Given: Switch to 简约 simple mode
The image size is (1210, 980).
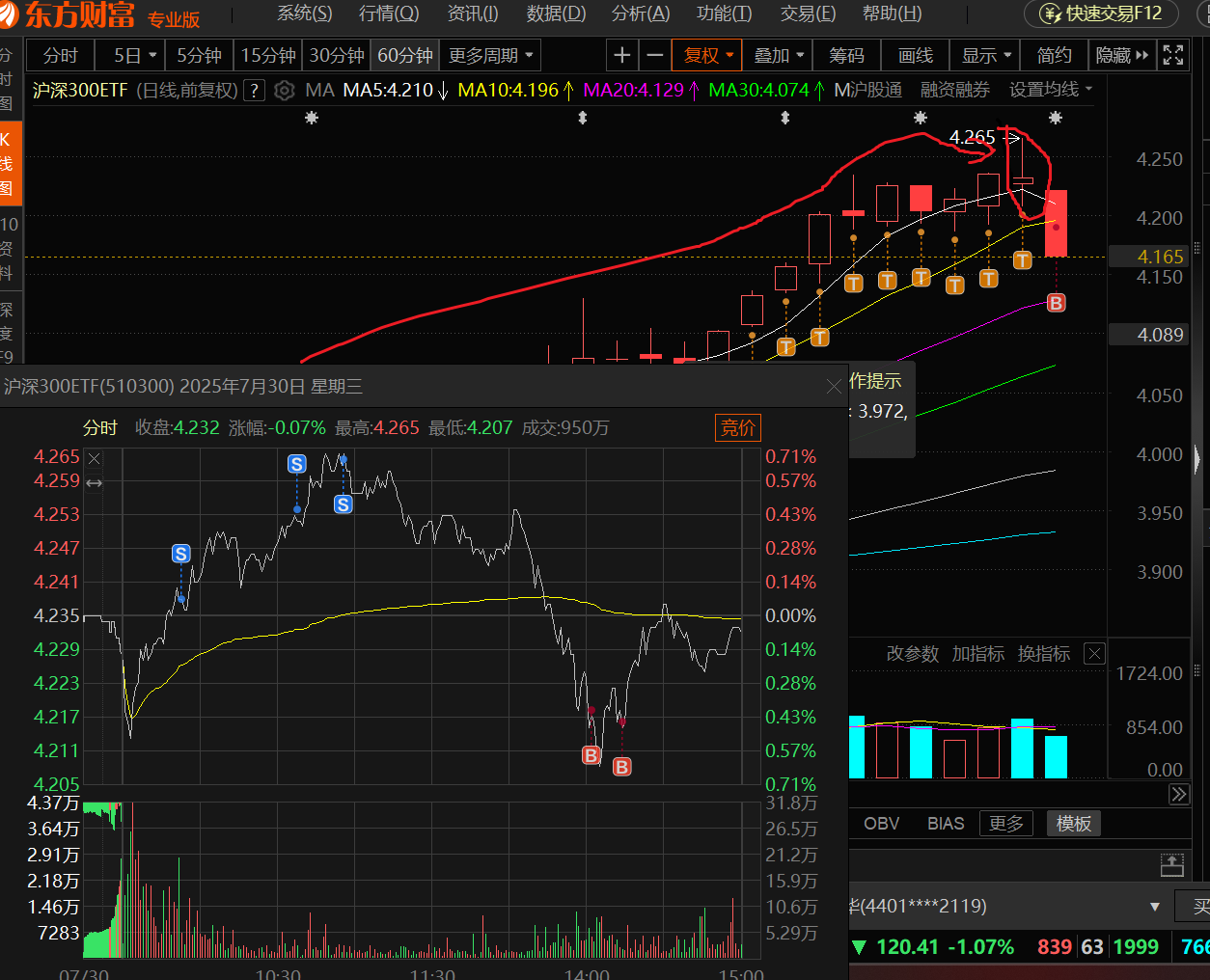Looking at the screenshot, I should click(1055, 55).
